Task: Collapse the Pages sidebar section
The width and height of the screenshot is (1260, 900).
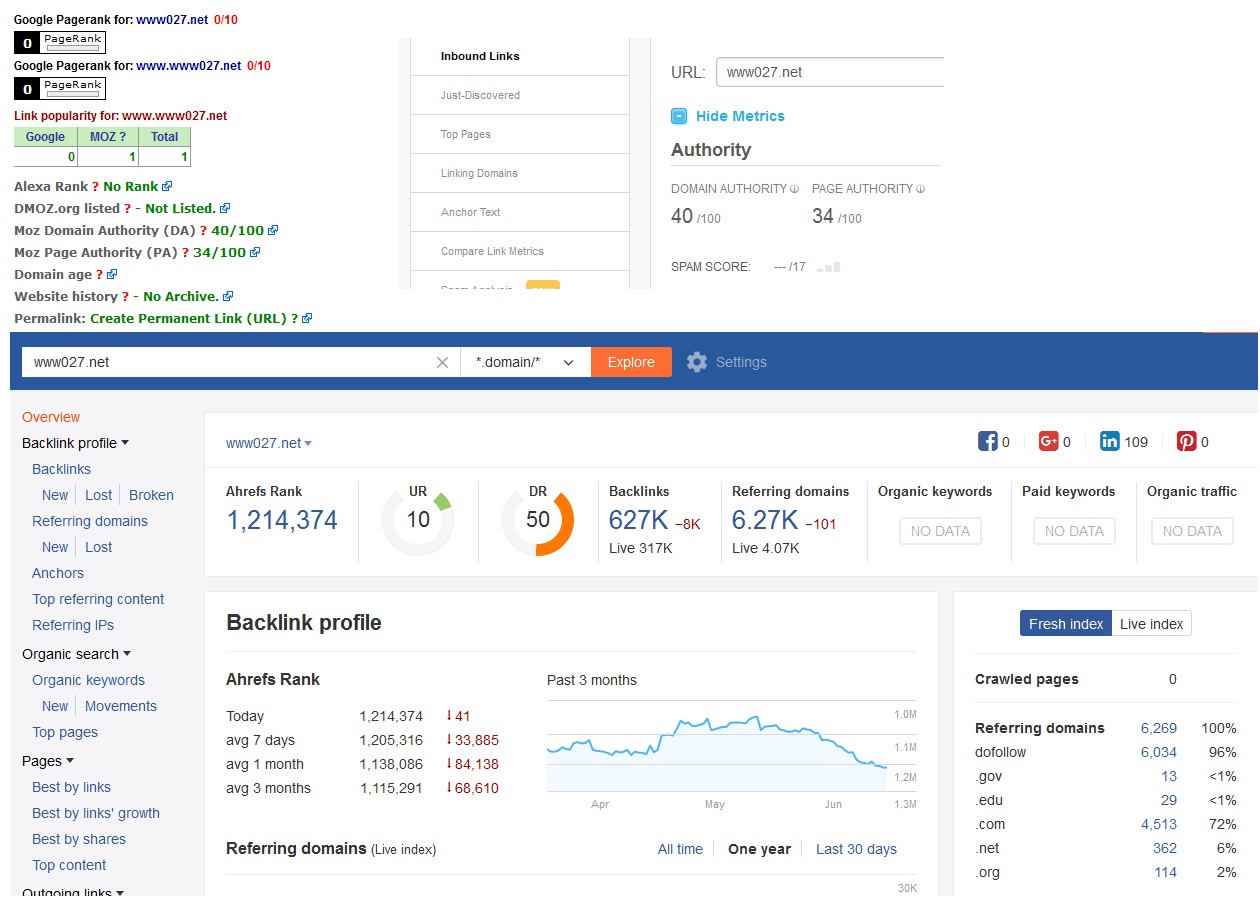Action: click(48, 761)
